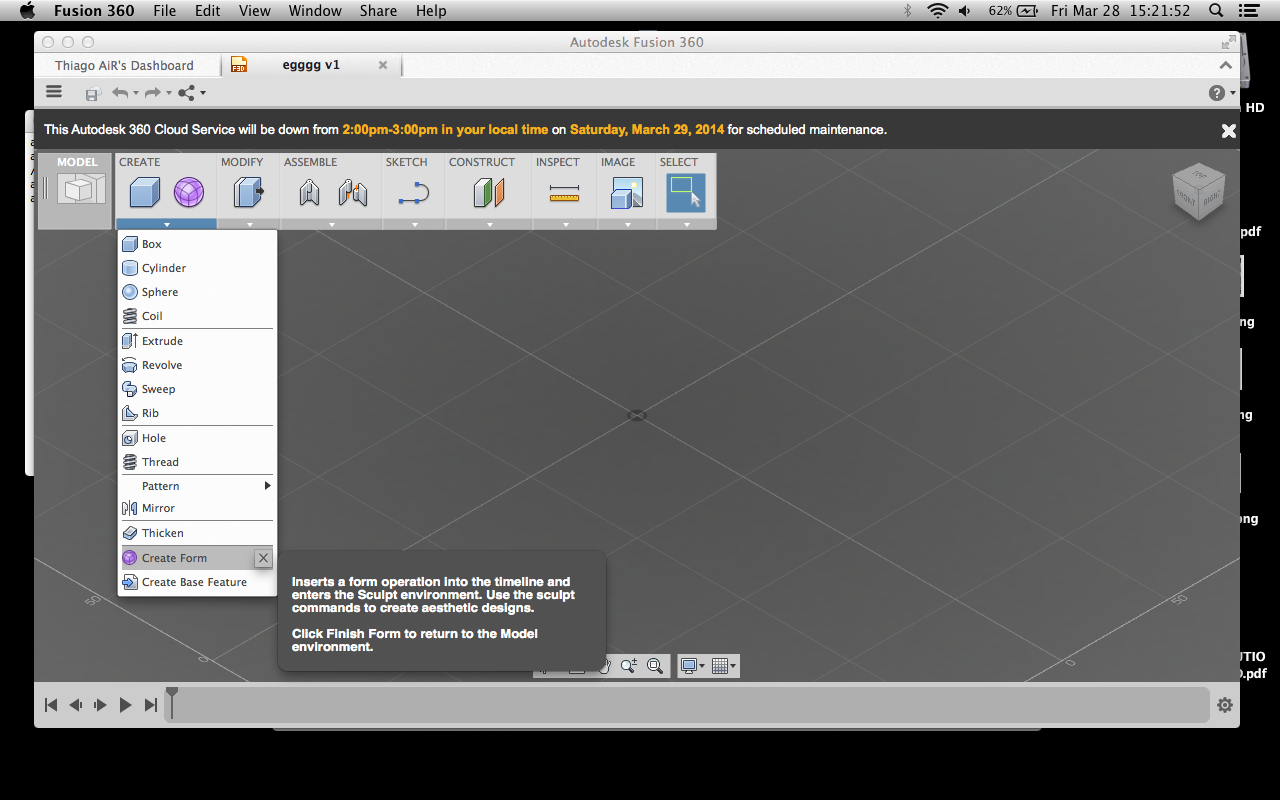Click the Zoom magnifier icon
The height and width of the screenshot is (800, 1280).
pos(629,666)
